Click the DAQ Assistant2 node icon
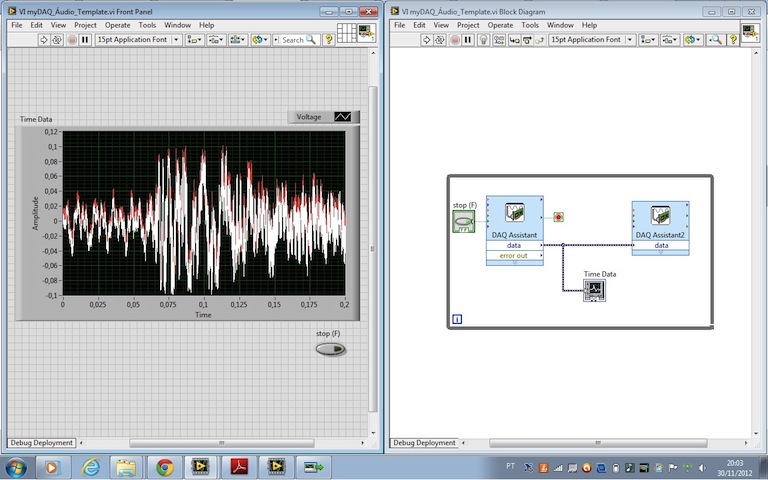 pyautogui.click(x=661, y=215)
